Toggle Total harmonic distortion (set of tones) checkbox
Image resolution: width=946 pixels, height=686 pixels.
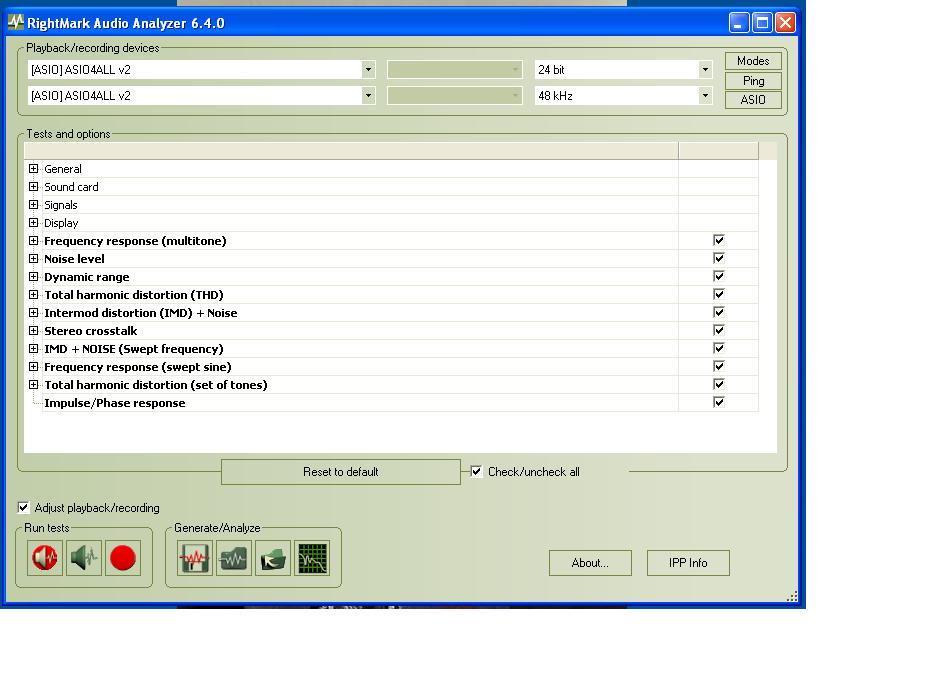[x=719, y=384]
